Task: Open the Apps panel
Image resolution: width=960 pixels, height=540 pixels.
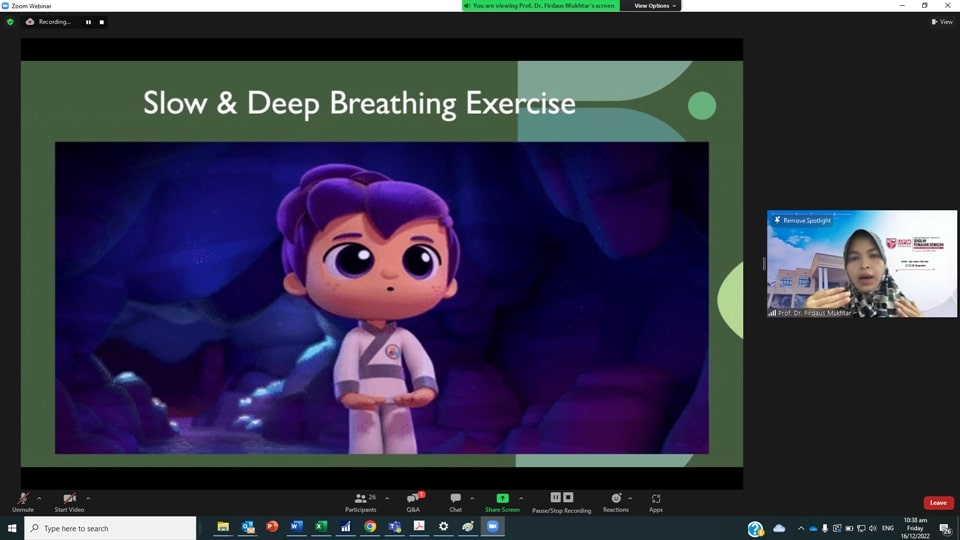Action: coord(656,501)
